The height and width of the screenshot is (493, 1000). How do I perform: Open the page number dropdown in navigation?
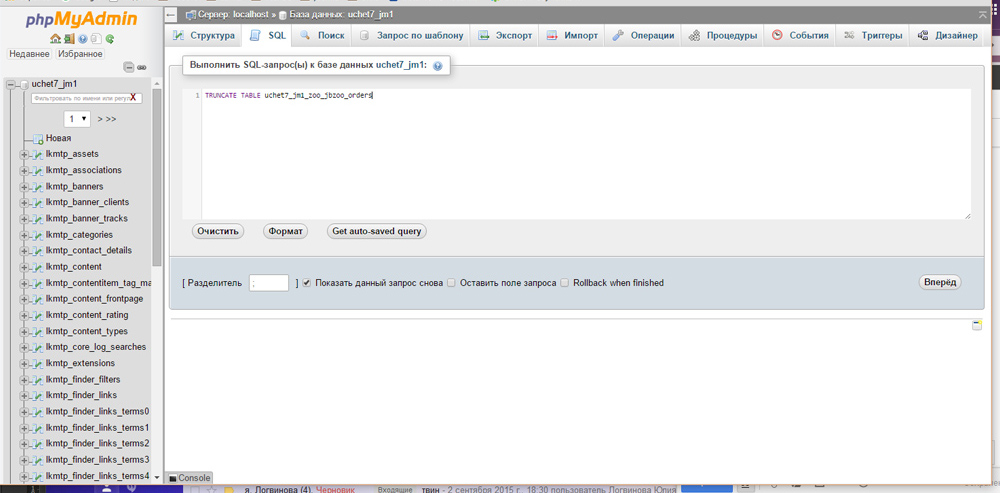click(77, 119)
